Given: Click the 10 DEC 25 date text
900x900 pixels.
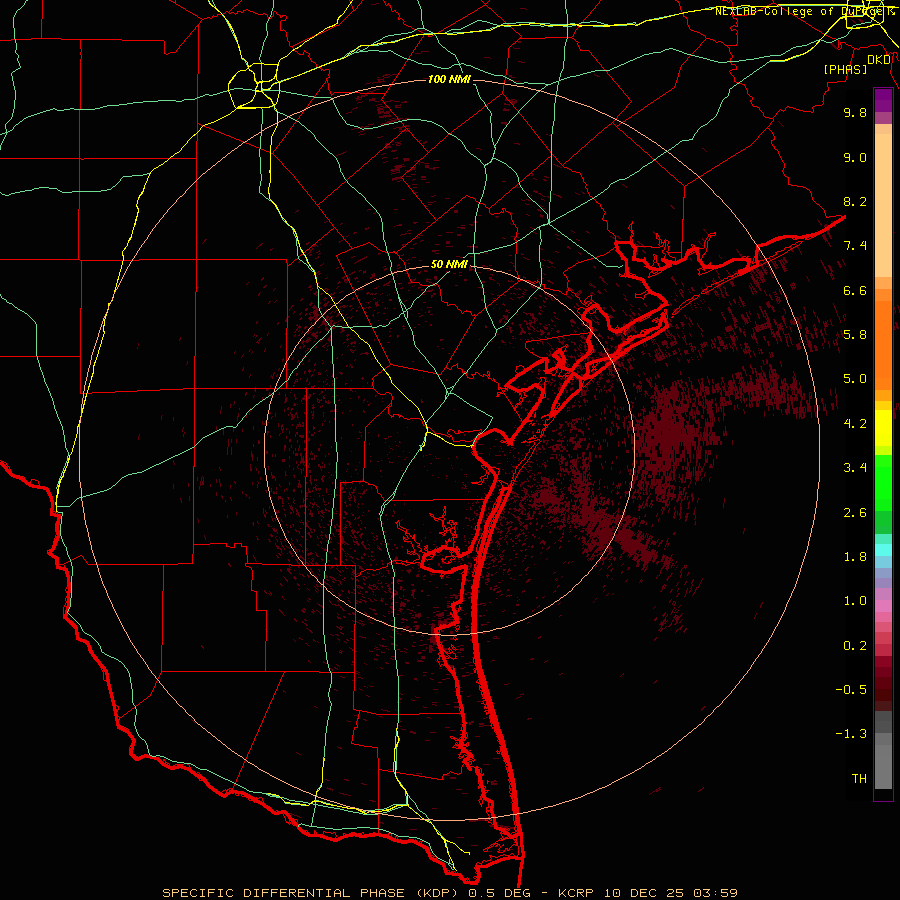Looking at the screenshot, I should (646, 893).
